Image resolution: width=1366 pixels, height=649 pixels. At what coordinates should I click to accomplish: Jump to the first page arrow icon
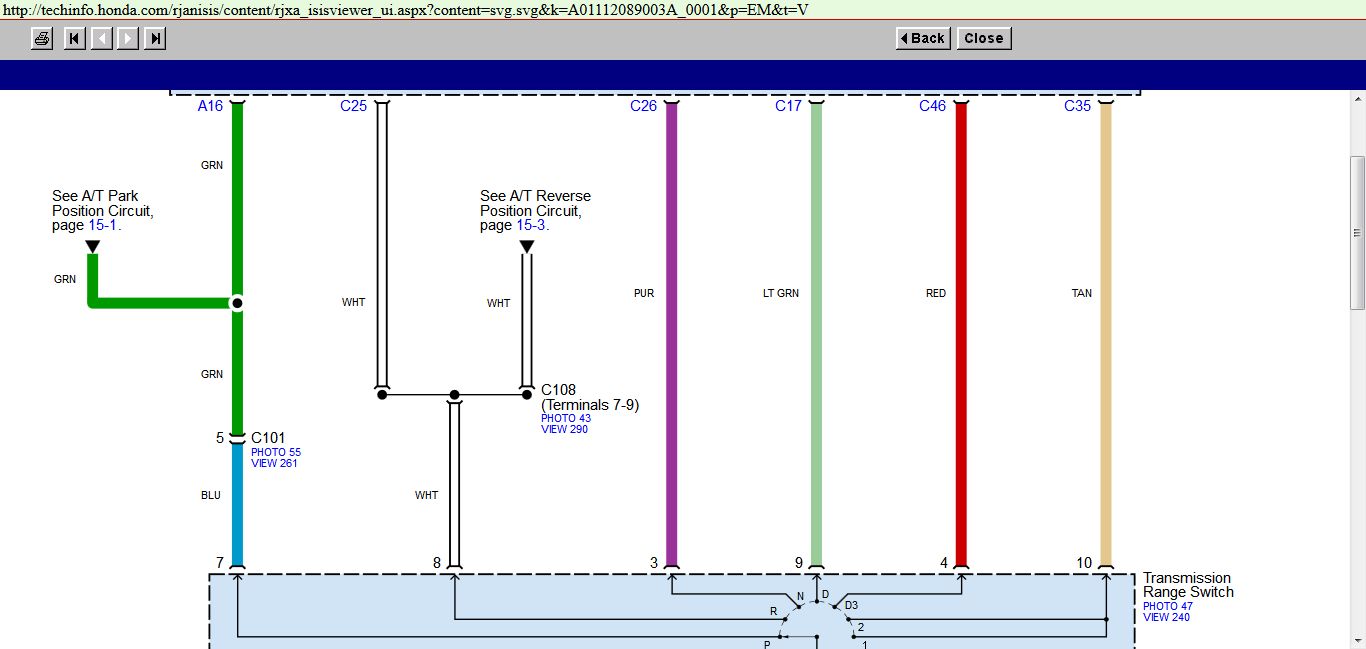tap(74, 39)
